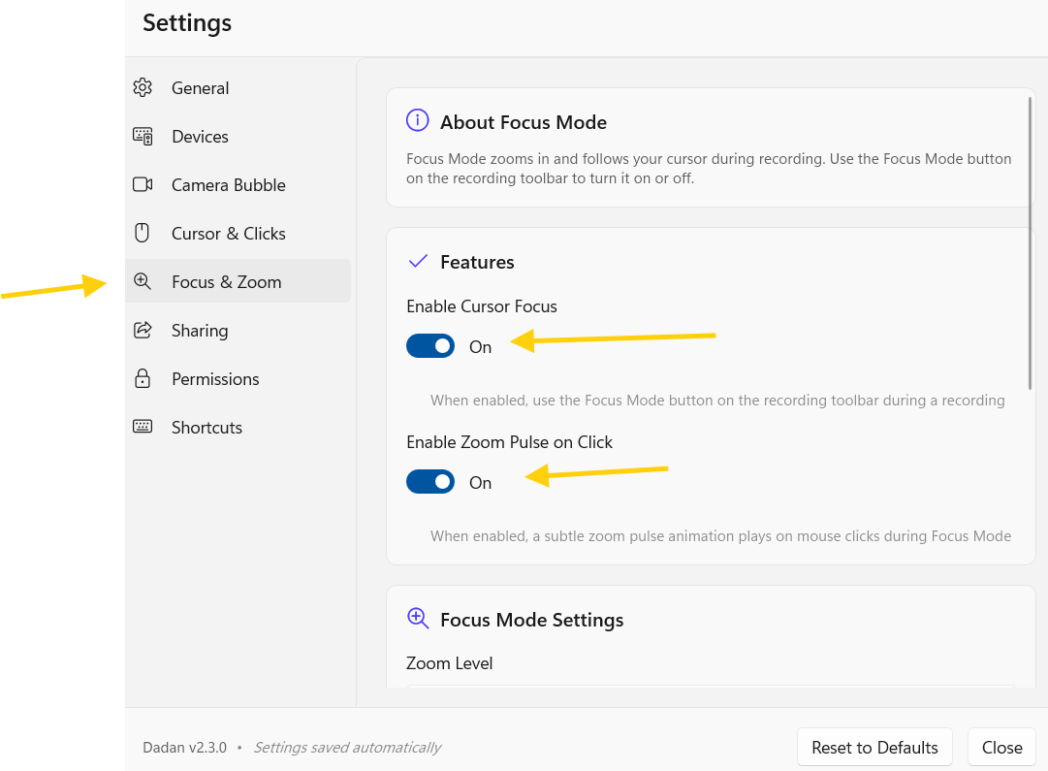Screen dimensions: 1048x771
Task: Click the Reset to Defaults button
Action: pyautogui.click(x=874, y=747)
